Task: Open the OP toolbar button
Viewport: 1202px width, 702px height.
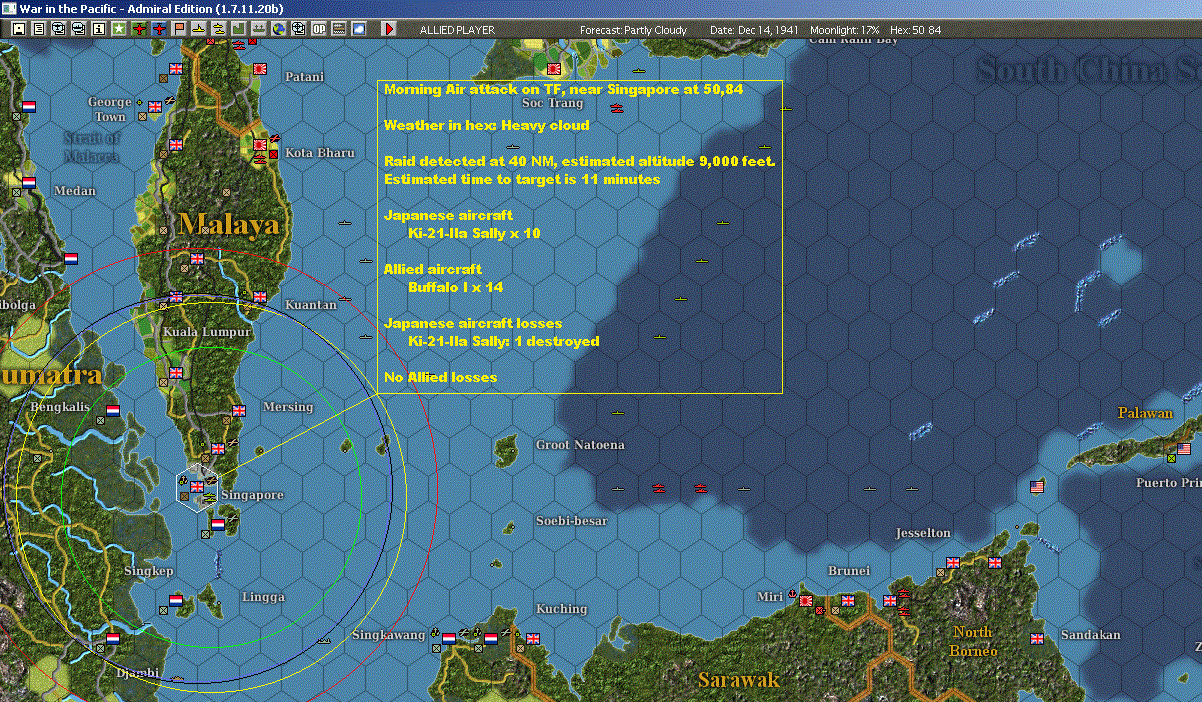Action: point(319,30)
